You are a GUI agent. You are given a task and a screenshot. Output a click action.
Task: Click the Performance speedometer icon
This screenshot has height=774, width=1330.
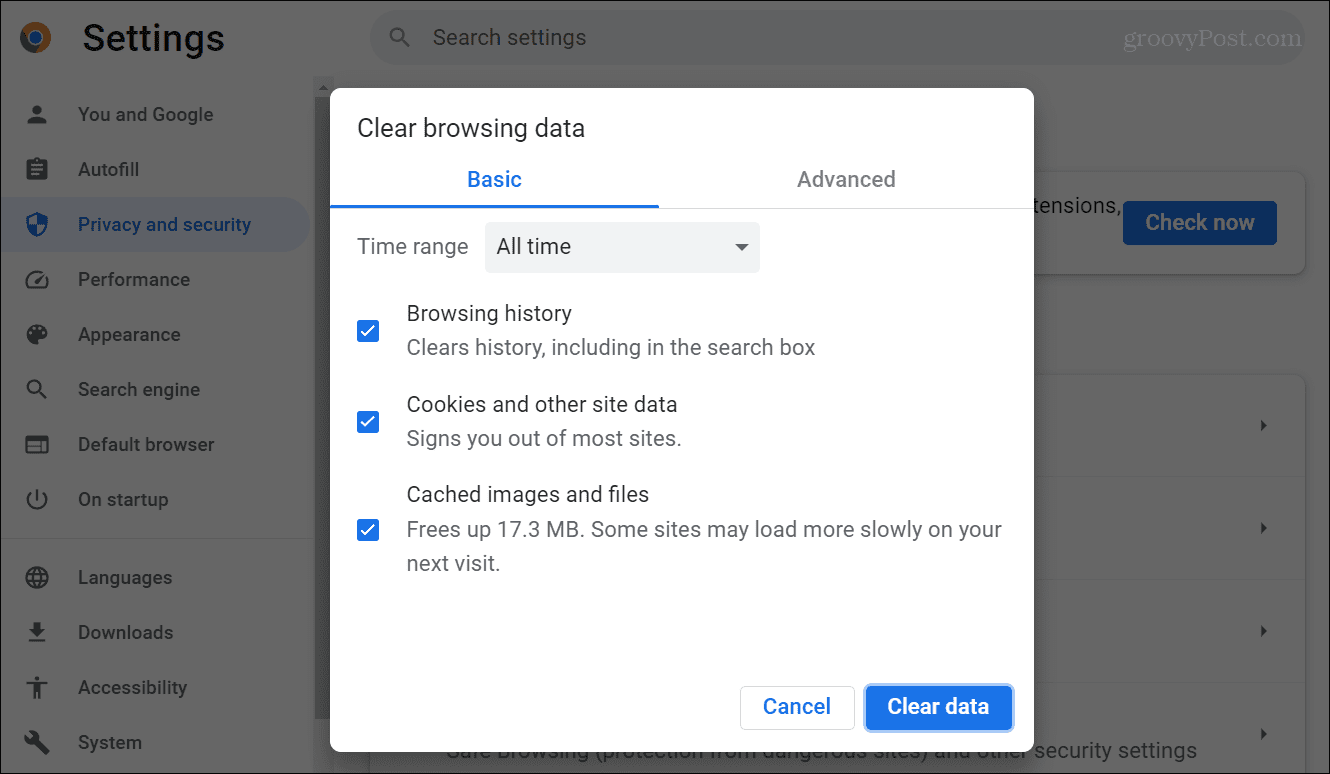pos(37,279)
